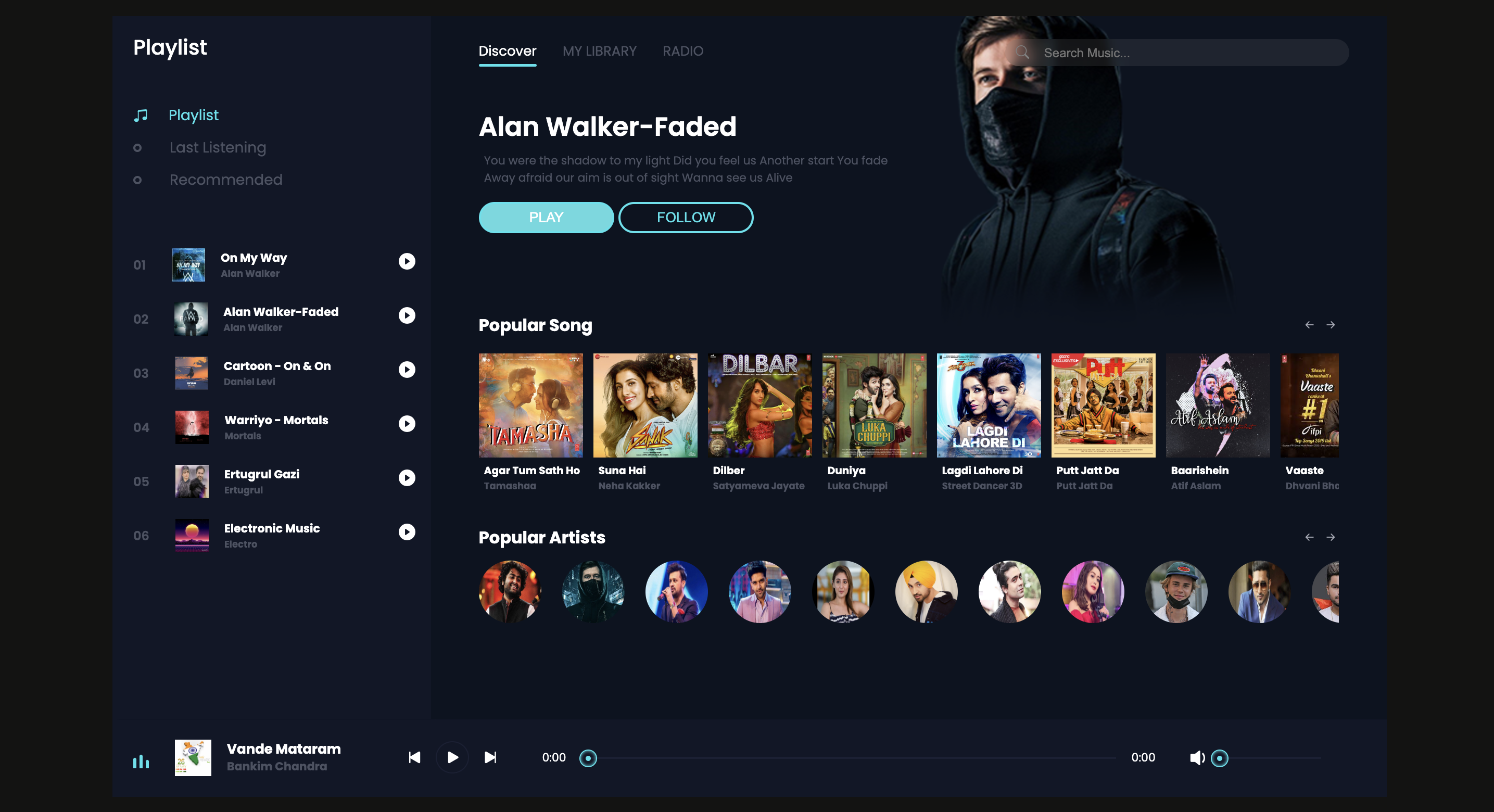The image size is (1494, 812).
Task: Click the Popular Artists heading
Action: [x=542, y=537]
